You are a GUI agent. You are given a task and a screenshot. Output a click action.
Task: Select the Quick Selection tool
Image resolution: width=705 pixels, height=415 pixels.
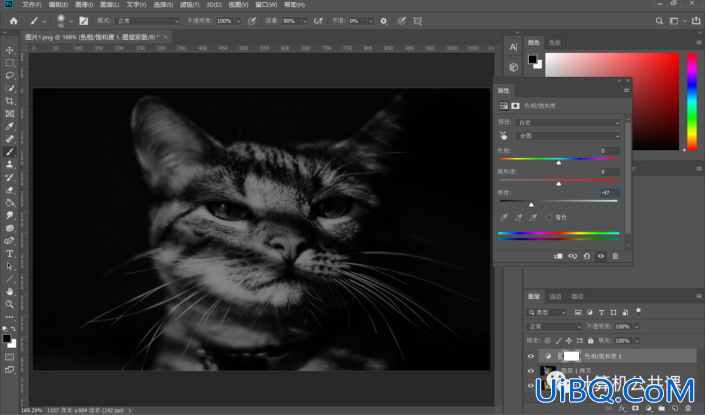click(x=9, y=88)
